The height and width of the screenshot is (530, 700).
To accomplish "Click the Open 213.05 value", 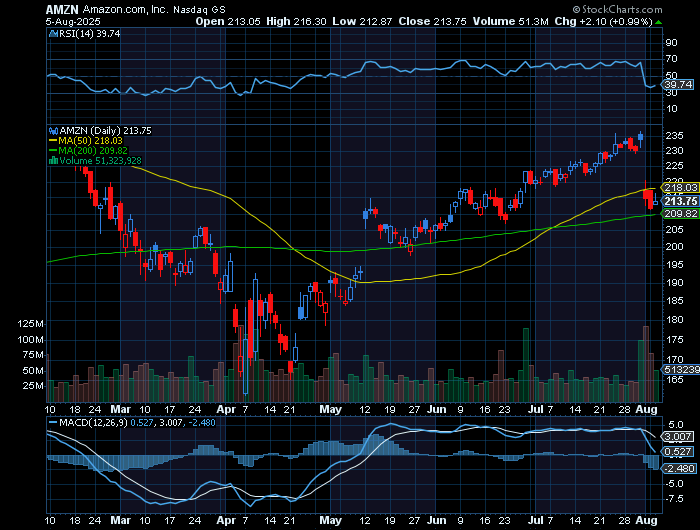I will (228, 21).
